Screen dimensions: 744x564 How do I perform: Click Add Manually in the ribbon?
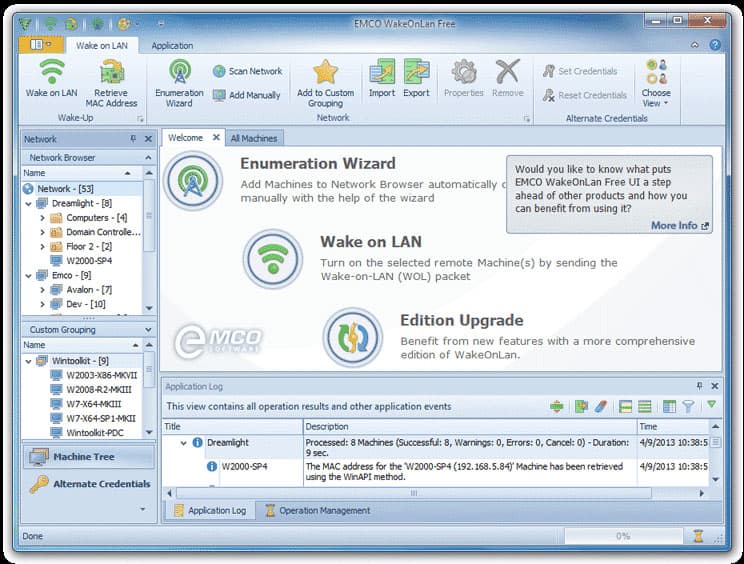(x=246, y=95)
